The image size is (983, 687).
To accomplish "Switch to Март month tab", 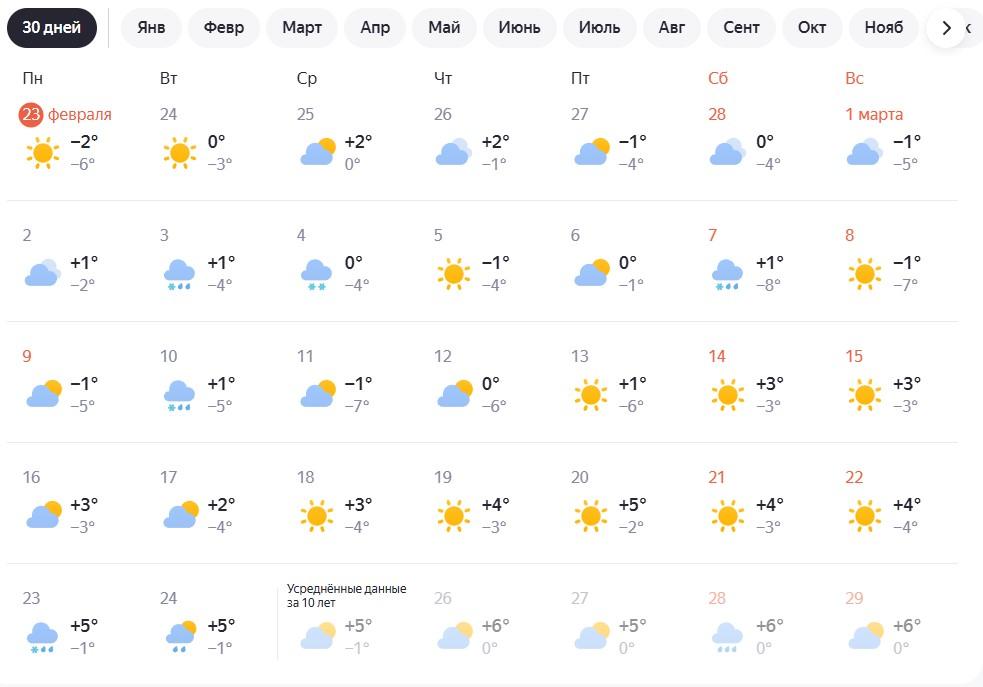I will [302, 28].
